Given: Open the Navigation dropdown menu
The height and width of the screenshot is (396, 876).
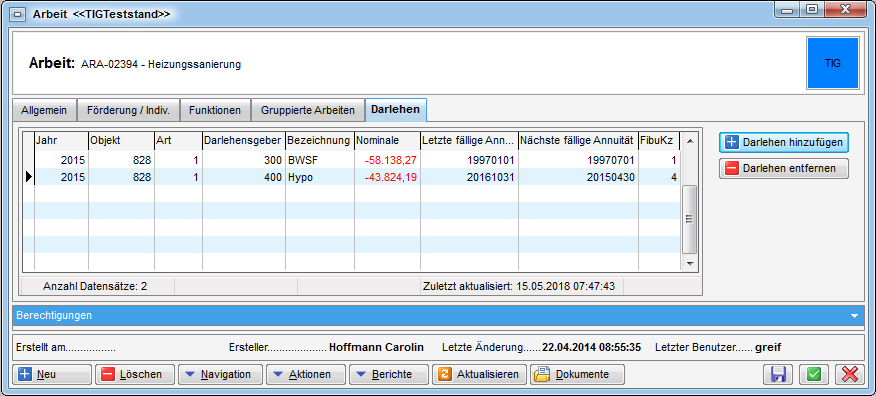Looking at the screenshot, I should [x=220, y=374].
